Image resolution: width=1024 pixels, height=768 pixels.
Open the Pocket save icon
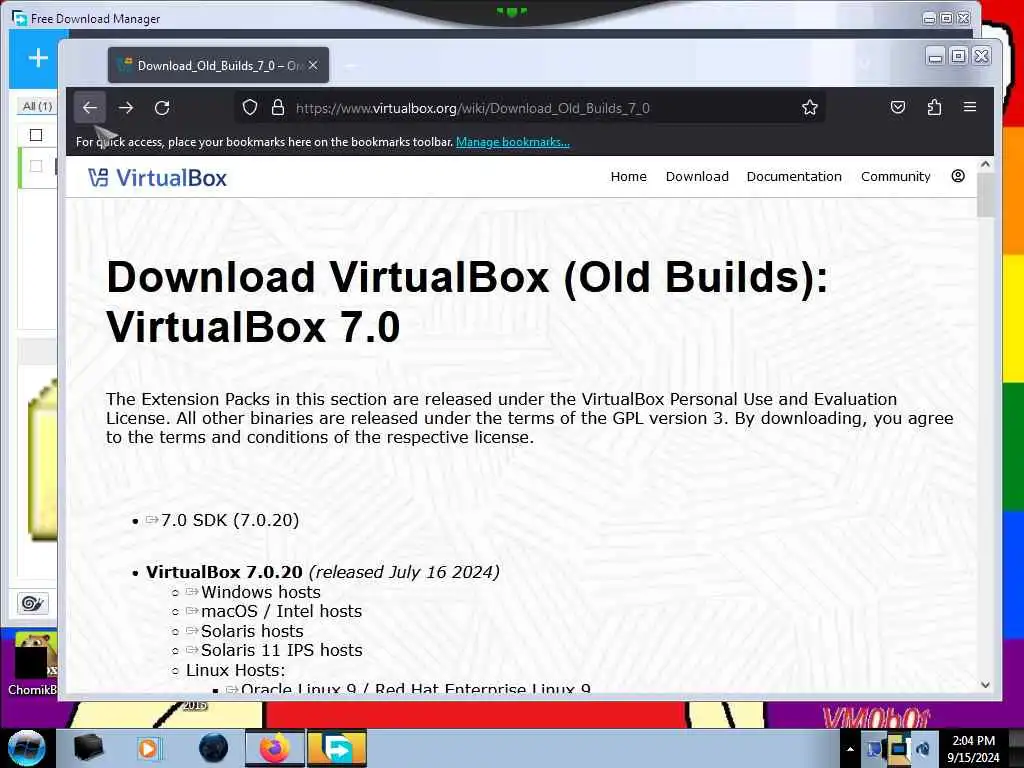[898, 107]
